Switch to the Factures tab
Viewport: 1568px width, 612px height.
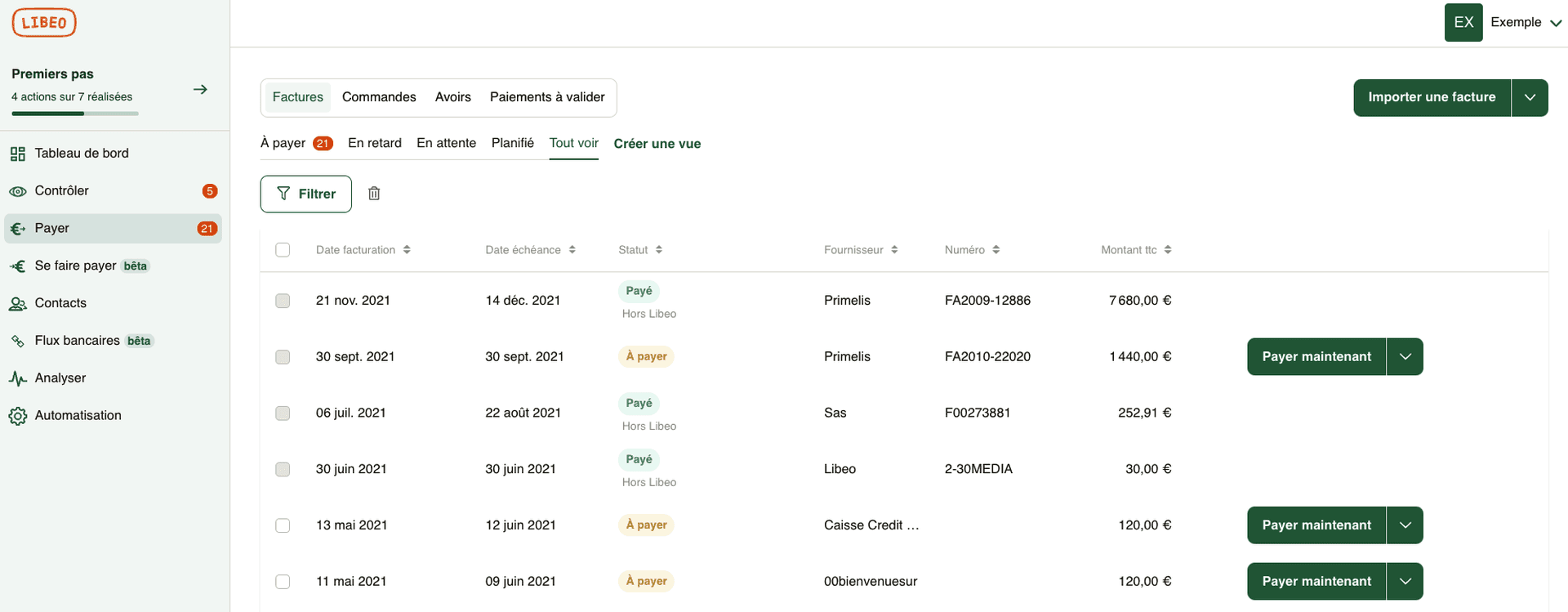(297, 97)
